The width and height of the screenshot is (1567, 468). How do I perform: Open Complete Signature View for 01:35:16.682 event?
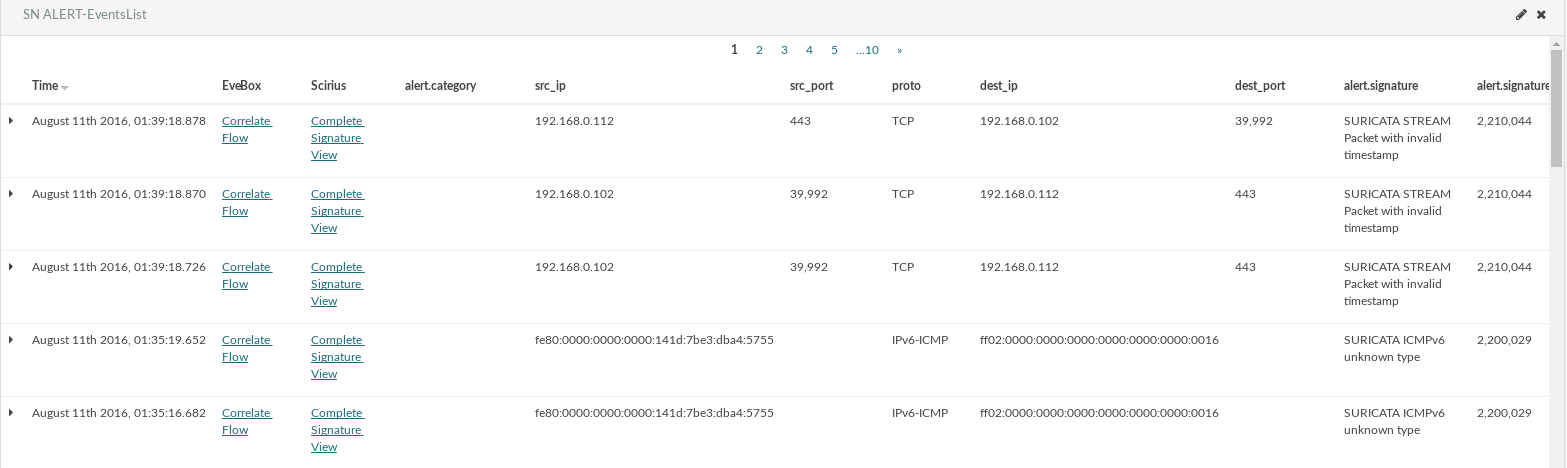pyautogui.click(x=338, y=430)
